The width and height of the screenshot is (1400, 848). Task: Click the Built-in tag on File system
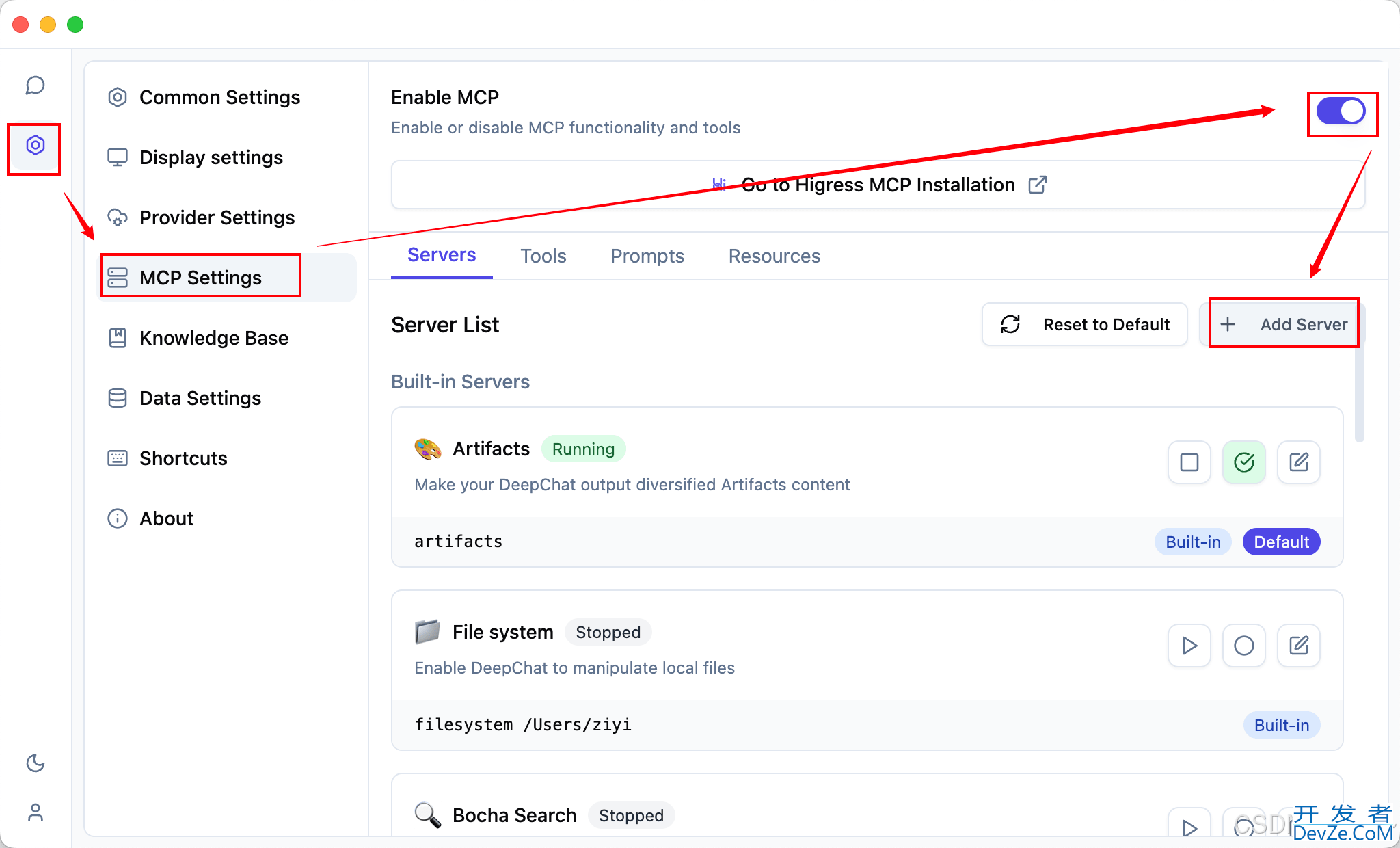click(1282, 725)
